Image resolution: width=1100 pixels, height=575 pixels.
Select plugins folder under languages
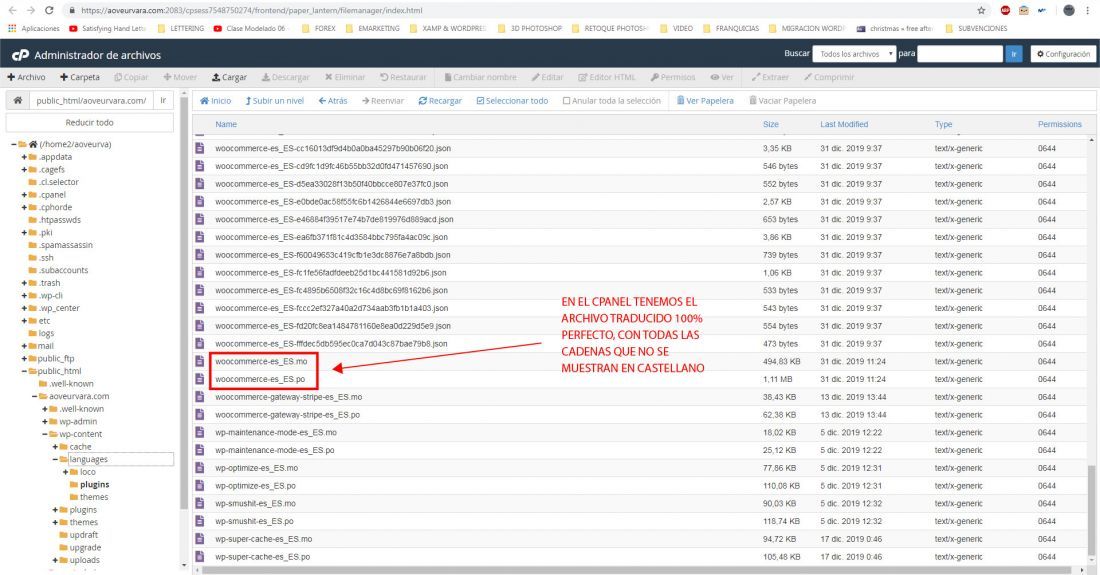[94, 485]
